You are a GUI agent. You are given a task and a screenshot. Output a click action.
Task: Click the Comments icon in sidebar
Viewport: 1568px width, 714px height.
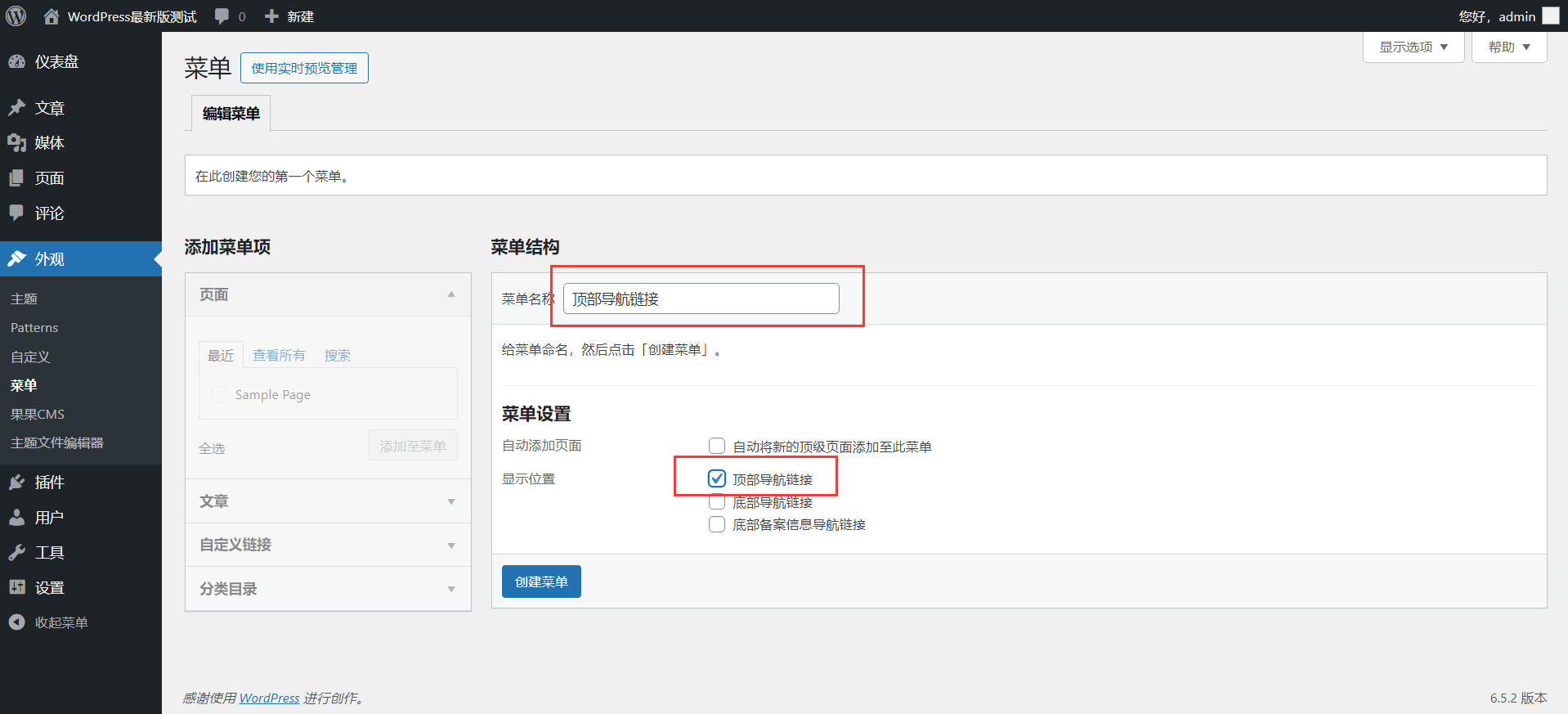coord(17,213)
